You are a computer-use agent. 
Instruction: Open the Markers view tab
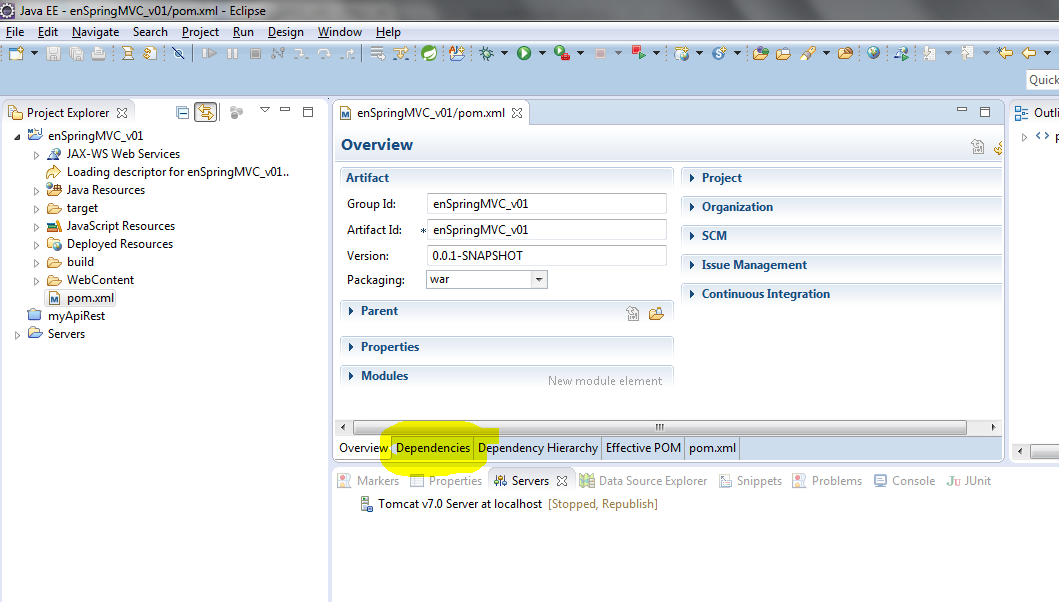pyautogui.click(x=368, y=480)
